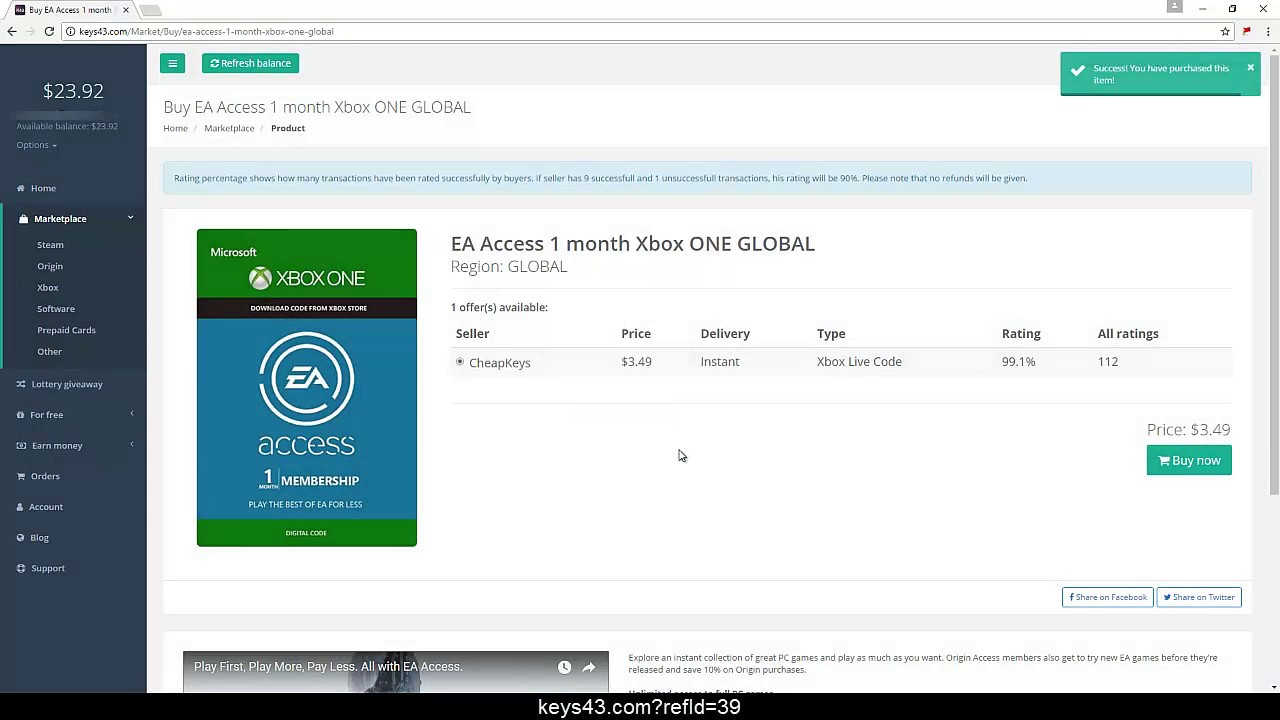The width and height of the screenshot is (1280, 720).
Task: Click the Home breadcrumb link
Action: click(175, 128)
